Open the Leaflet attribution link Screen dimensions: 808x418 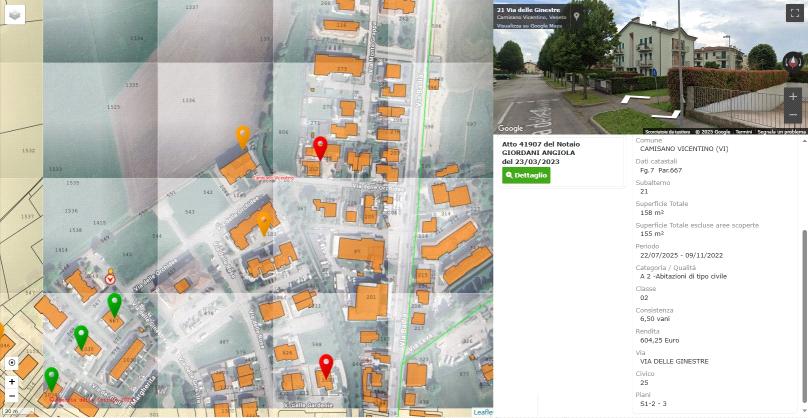[482, 412]
